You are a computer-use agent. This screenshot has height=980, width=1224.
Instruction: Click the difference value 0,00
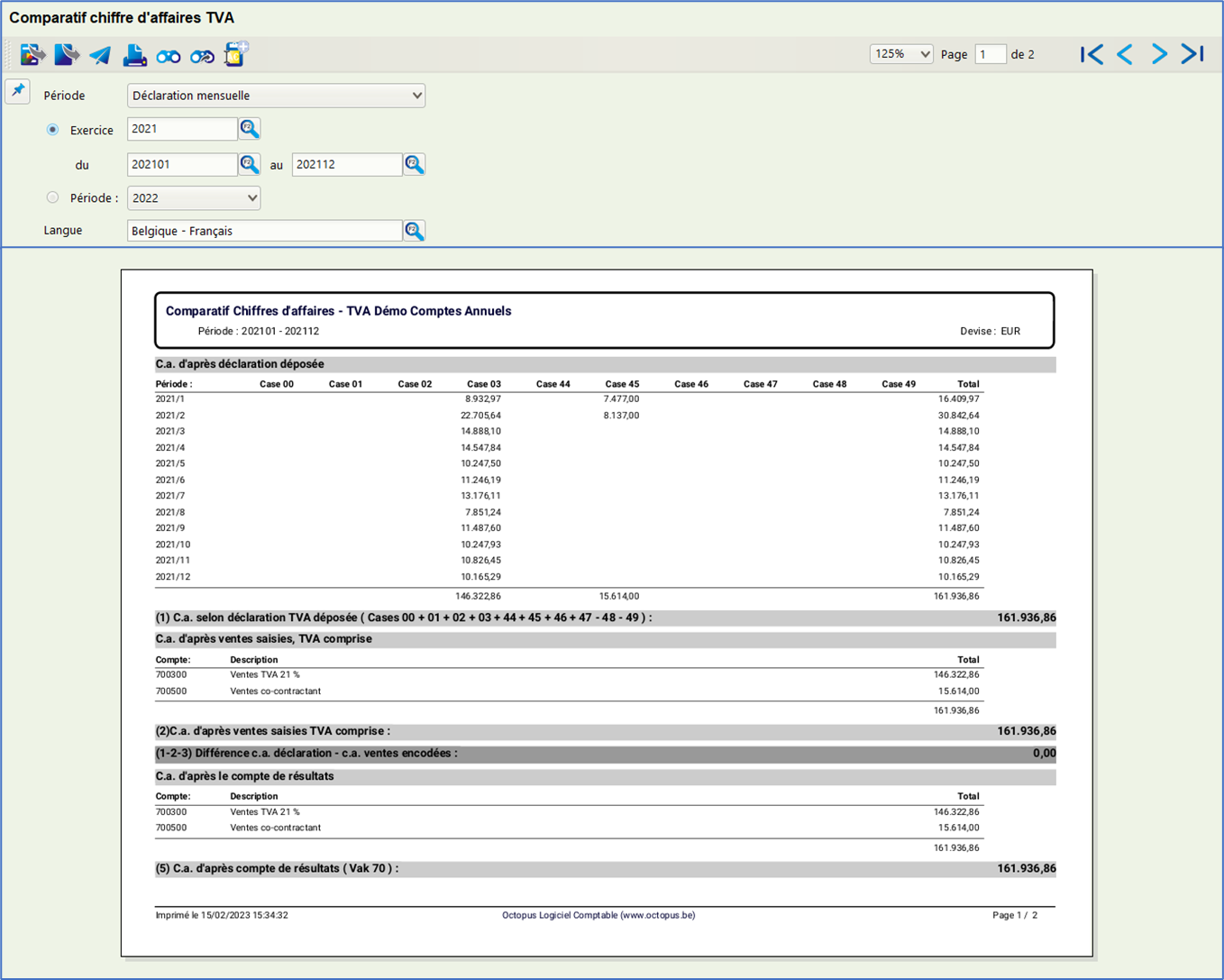point(1045,754)
